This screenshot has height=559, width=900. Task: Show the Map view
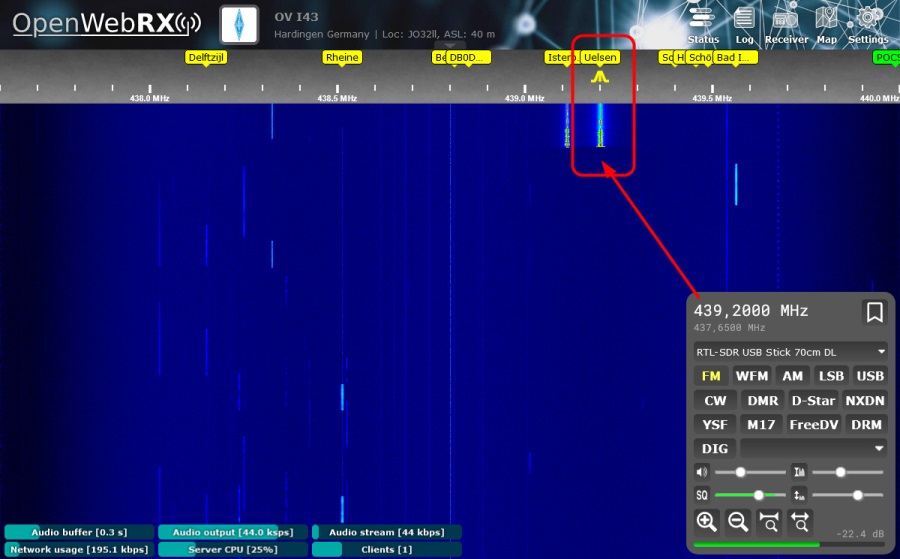click(826, 25)
